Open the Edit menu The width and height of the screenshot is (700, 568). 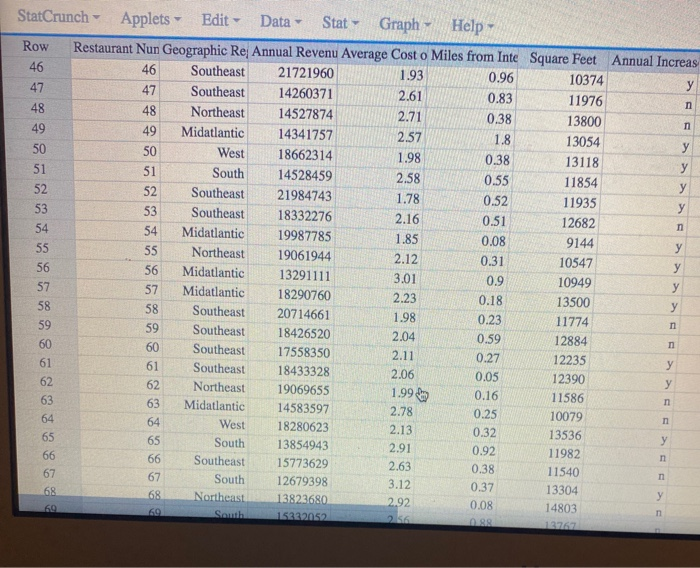(x=221, y=21)
